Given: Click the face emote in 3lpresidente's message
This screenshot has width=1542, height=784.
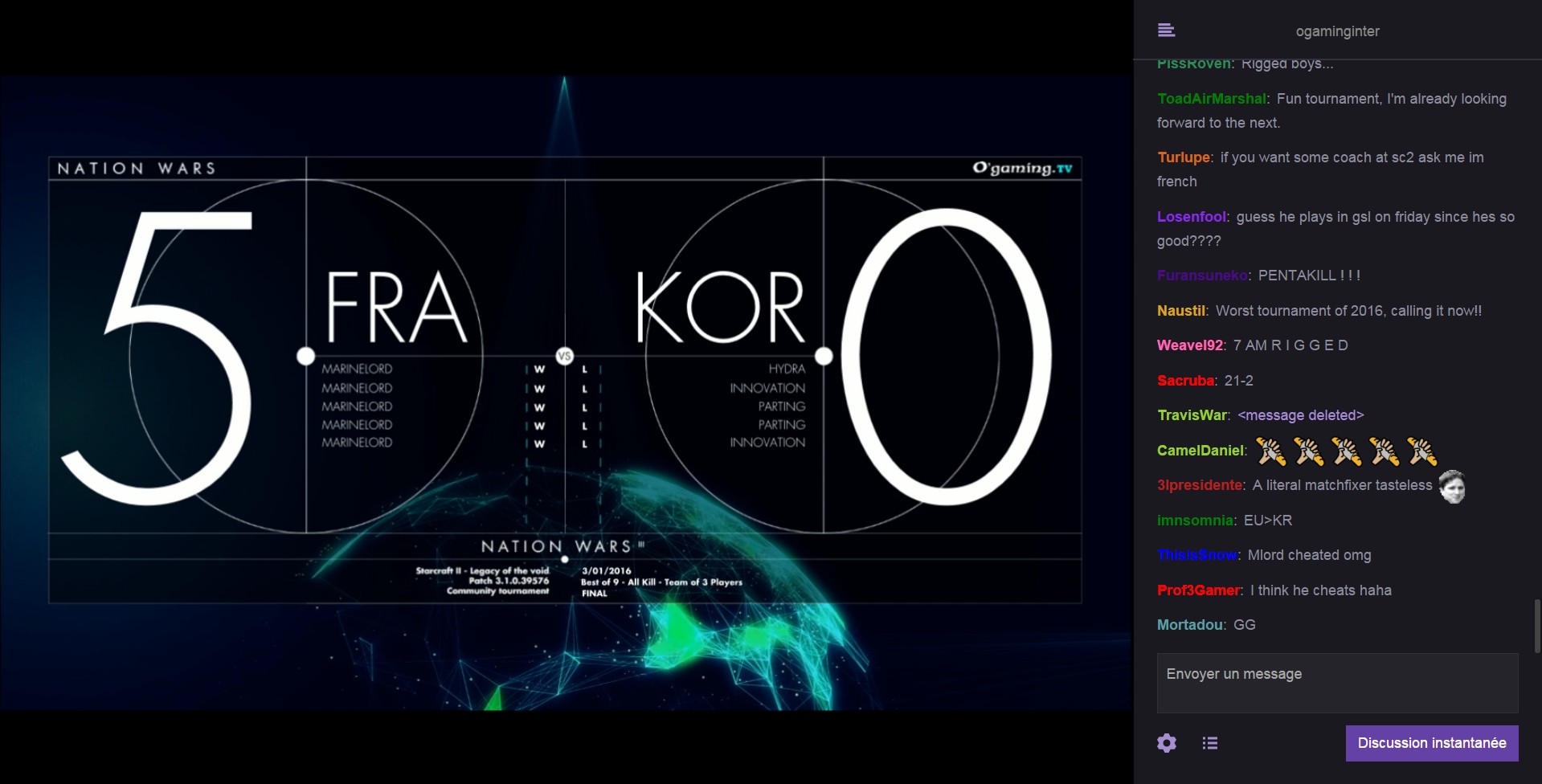Looking at the screenshot, I should tap(1451, 486).
